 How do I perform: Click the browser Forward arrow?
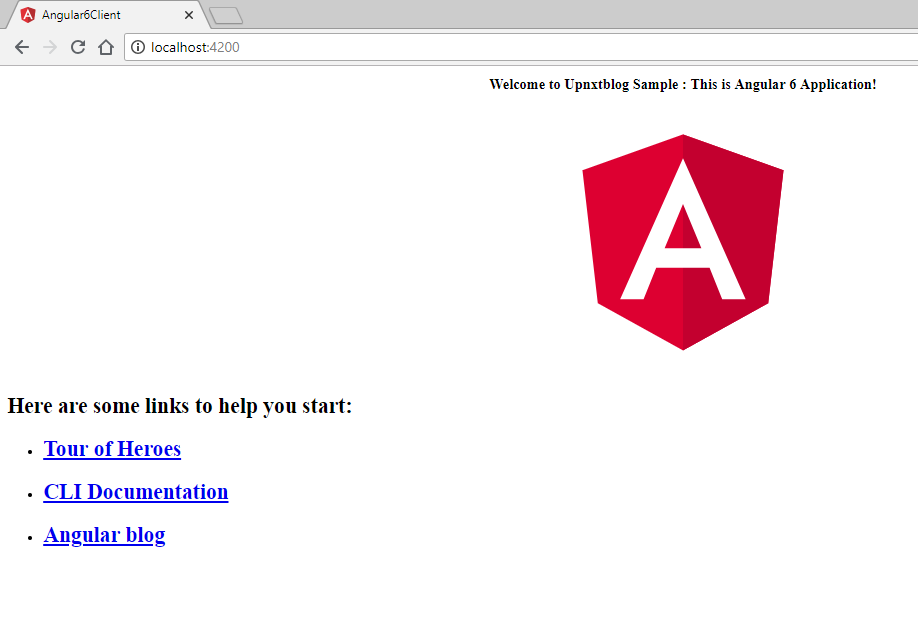coord(50,47)
